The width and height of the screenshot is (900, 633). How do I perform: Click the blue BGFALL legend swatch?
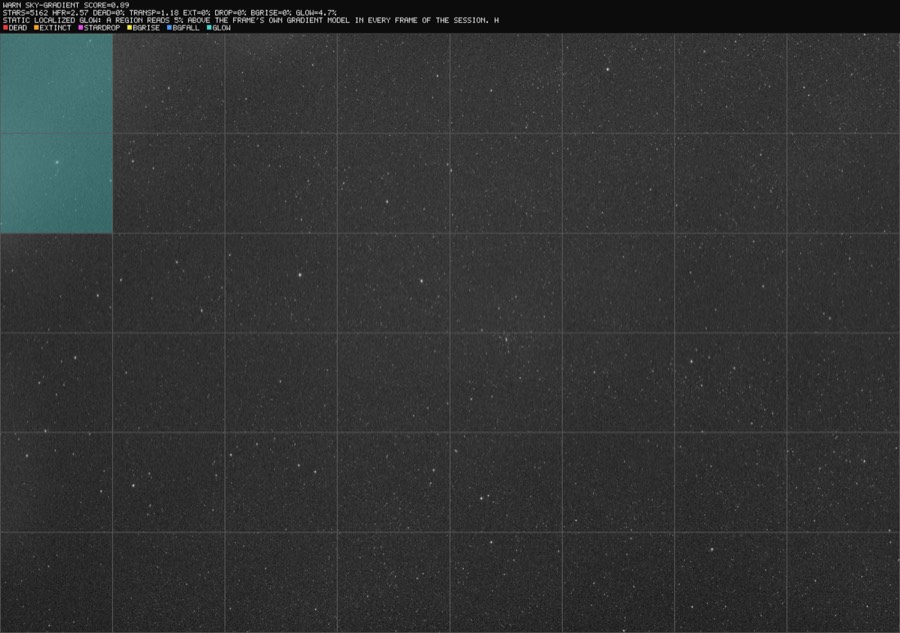(x=169, y=28)
